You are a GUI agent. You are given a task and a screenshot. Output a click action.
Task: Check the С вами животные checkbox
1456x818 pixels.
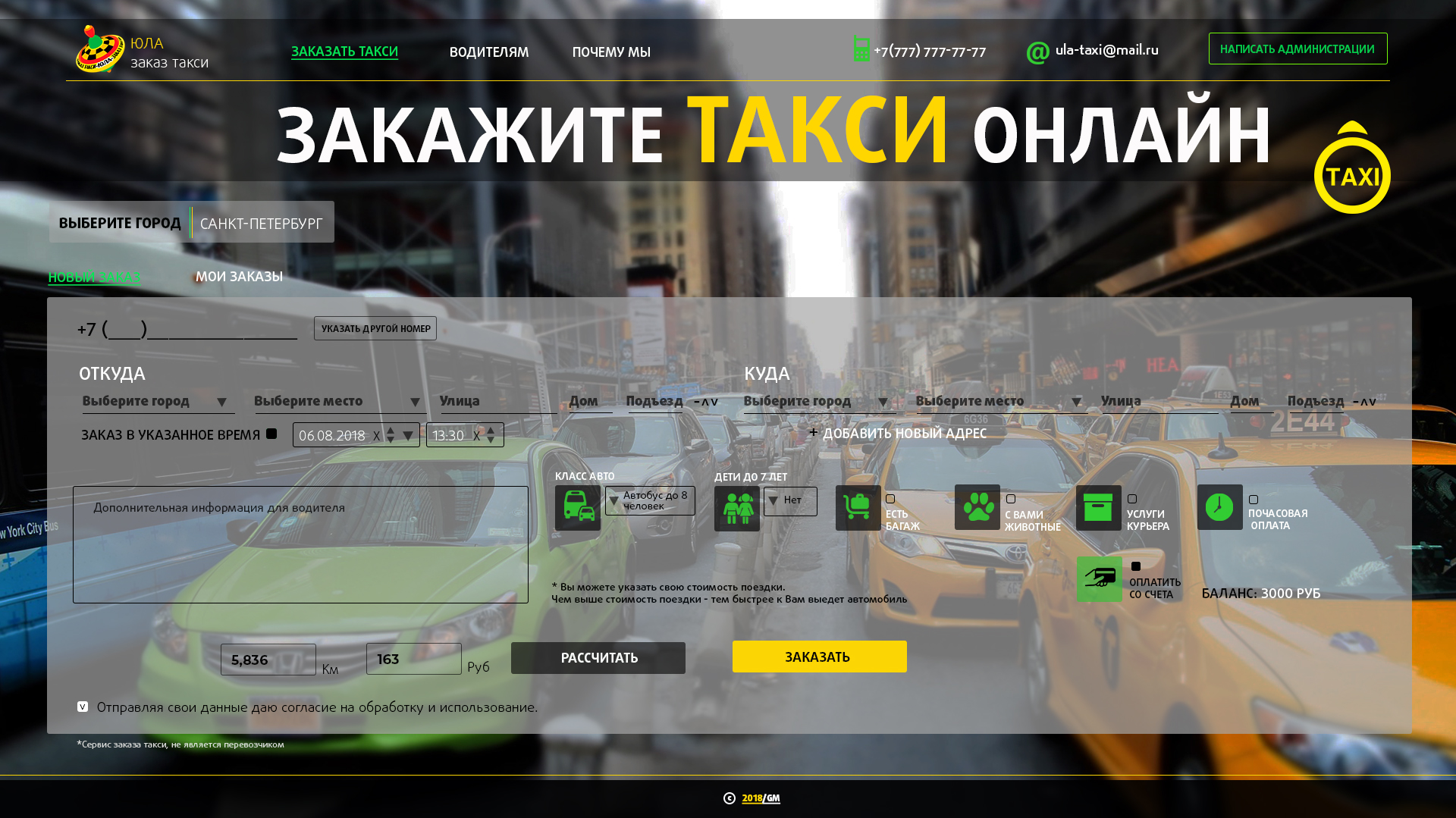(x=1011, y=499)
